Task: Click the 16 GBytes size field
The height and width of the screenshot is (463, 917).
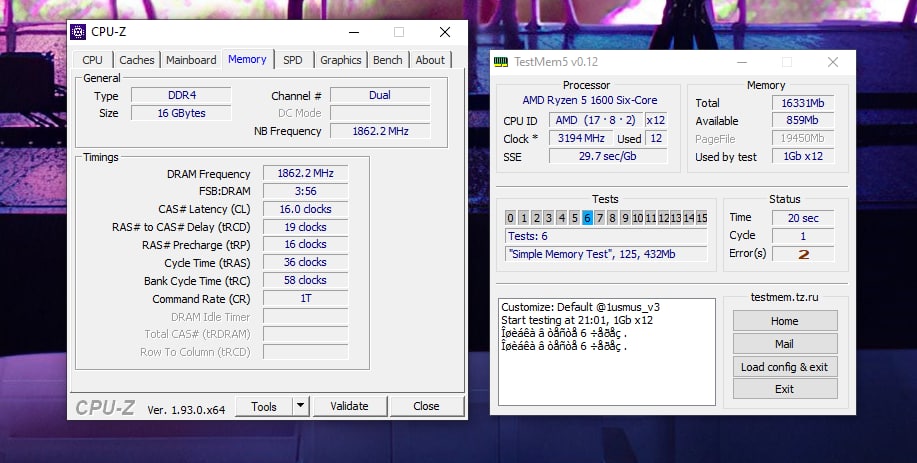Action: click(x=181, y=113)
